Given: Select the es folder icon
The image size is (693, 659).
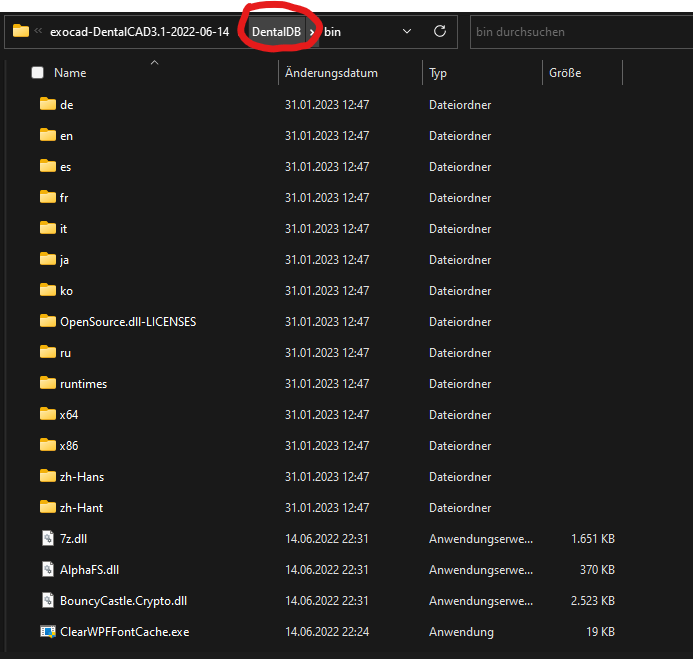Looking at the screenshot, I should 48,166.
